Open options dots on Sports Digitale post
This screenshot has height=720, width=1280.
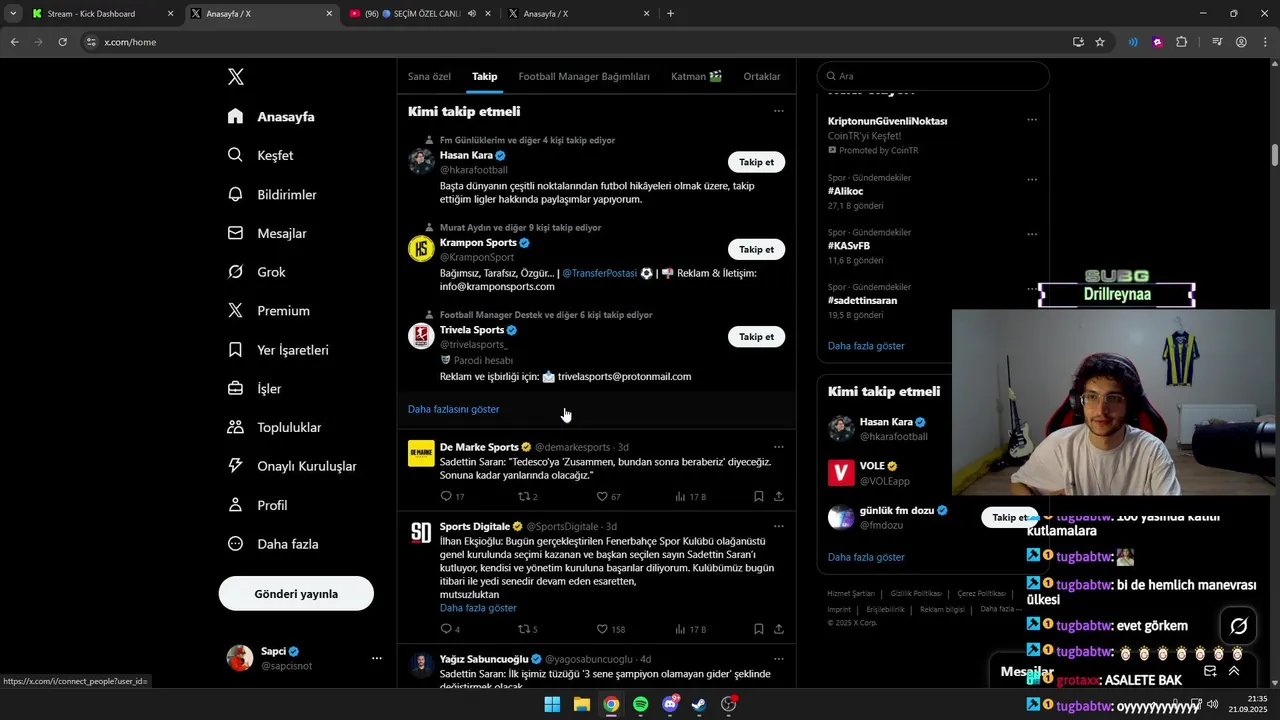pos(778,526)
